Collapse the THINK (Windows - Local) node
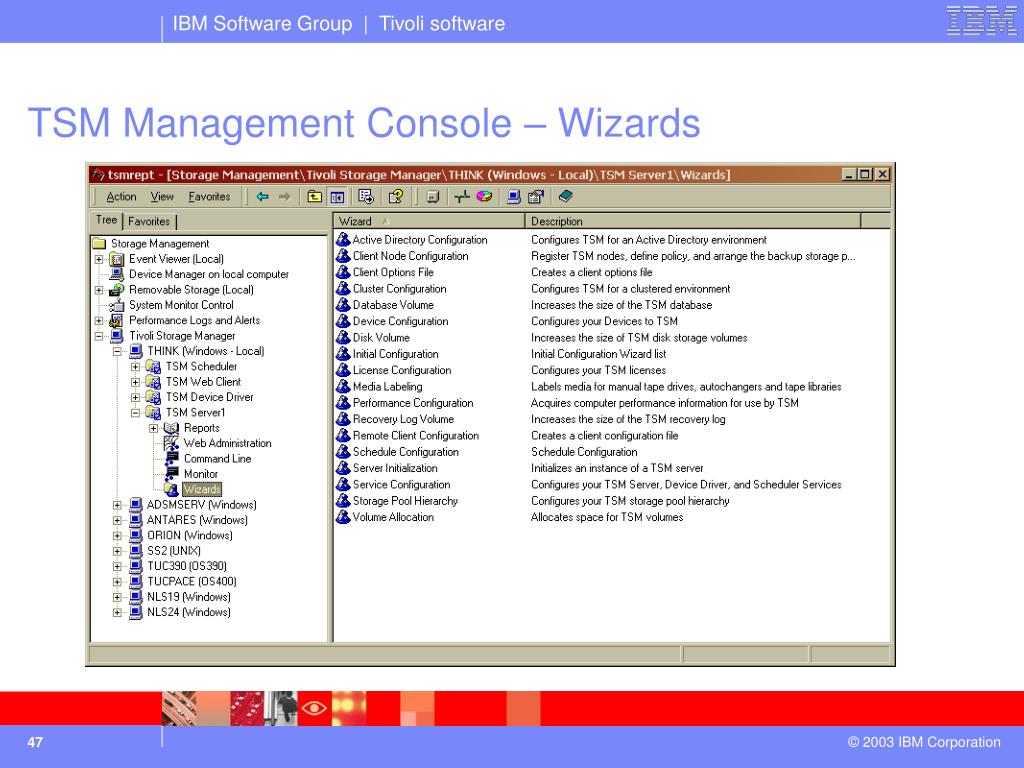This screenshot has height=768, width=1024. [117, 351]
